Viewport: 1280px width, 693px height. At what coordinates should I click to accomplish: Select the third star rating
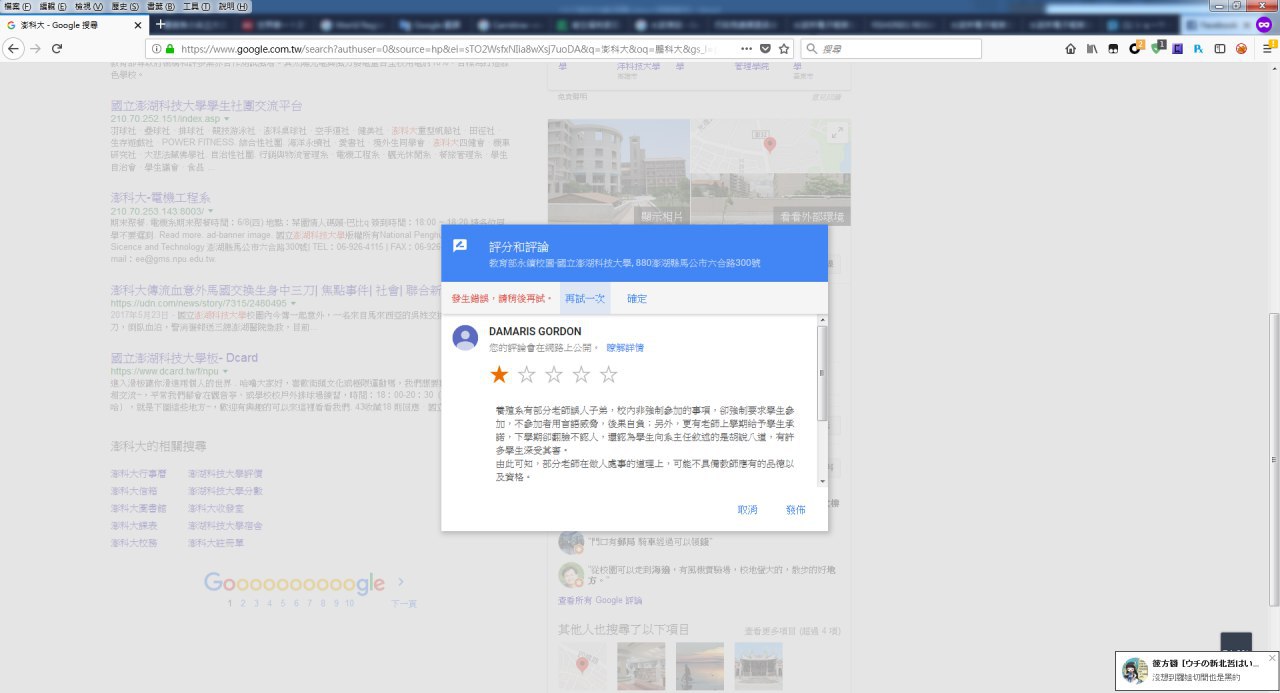pos(554,375)
